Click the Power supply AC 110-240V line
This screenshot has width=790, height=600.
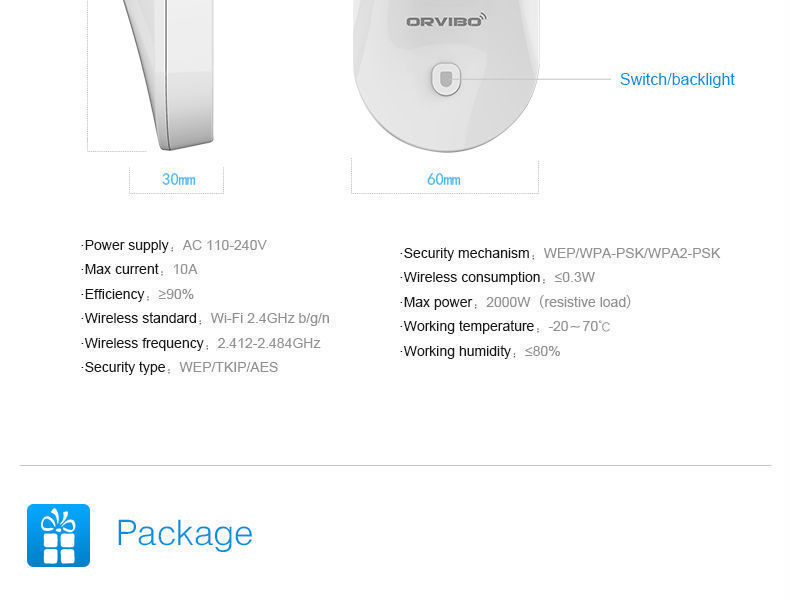175,246
